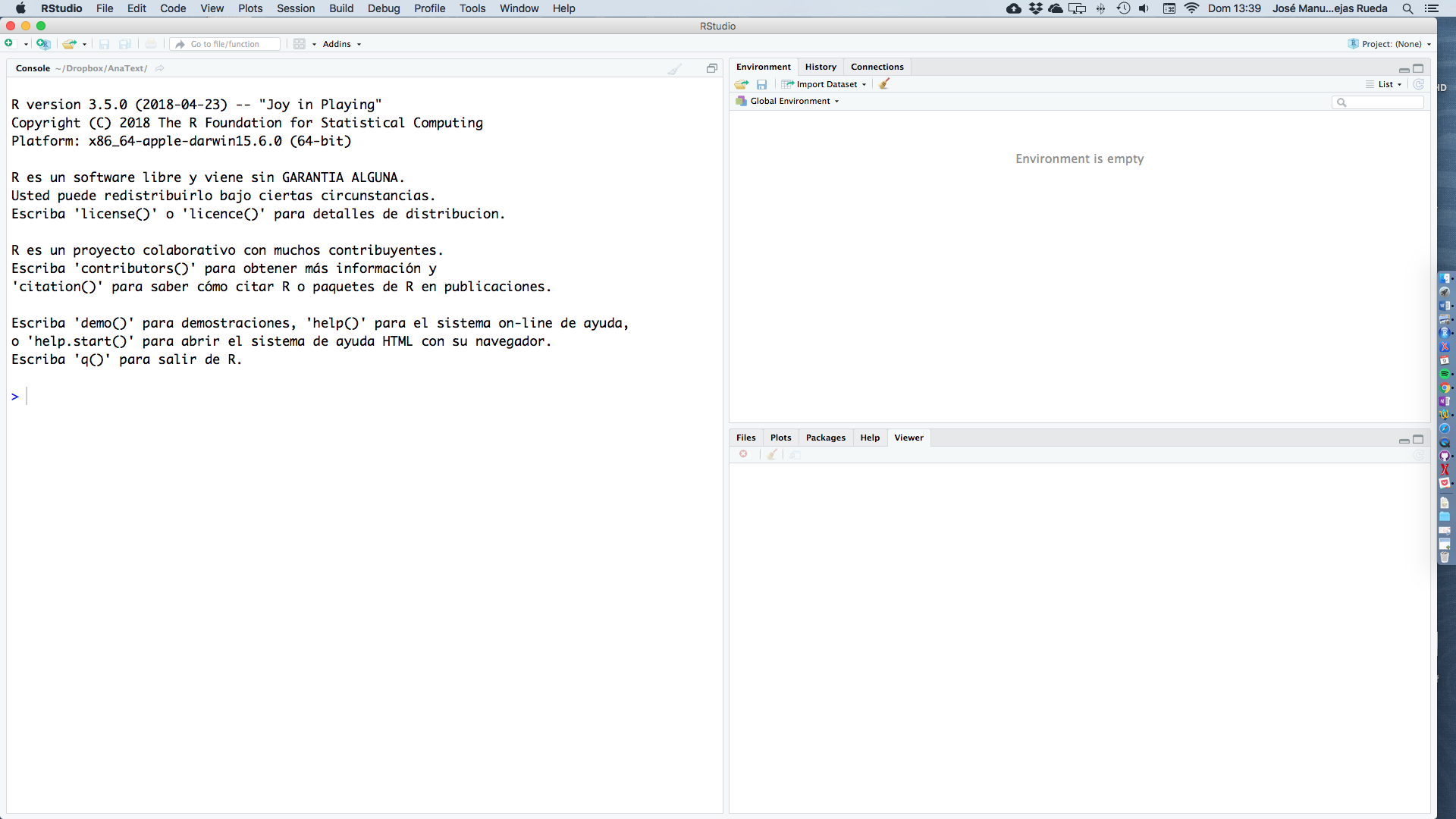This screenshot has width=1456, height=819.
Task: Clear the console with the broom icon
Action: pos(674,69)
